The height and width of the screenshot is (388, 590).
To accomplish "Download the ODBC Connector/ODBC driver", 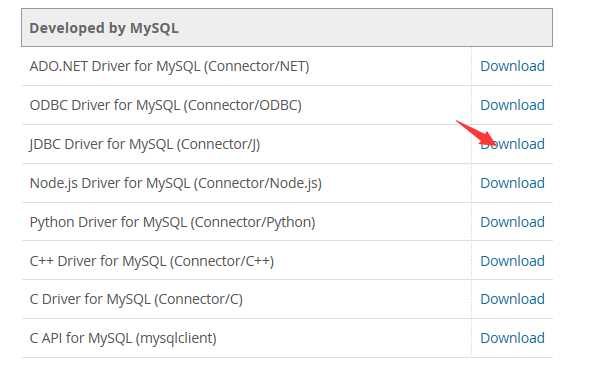I will pos(512,105).
